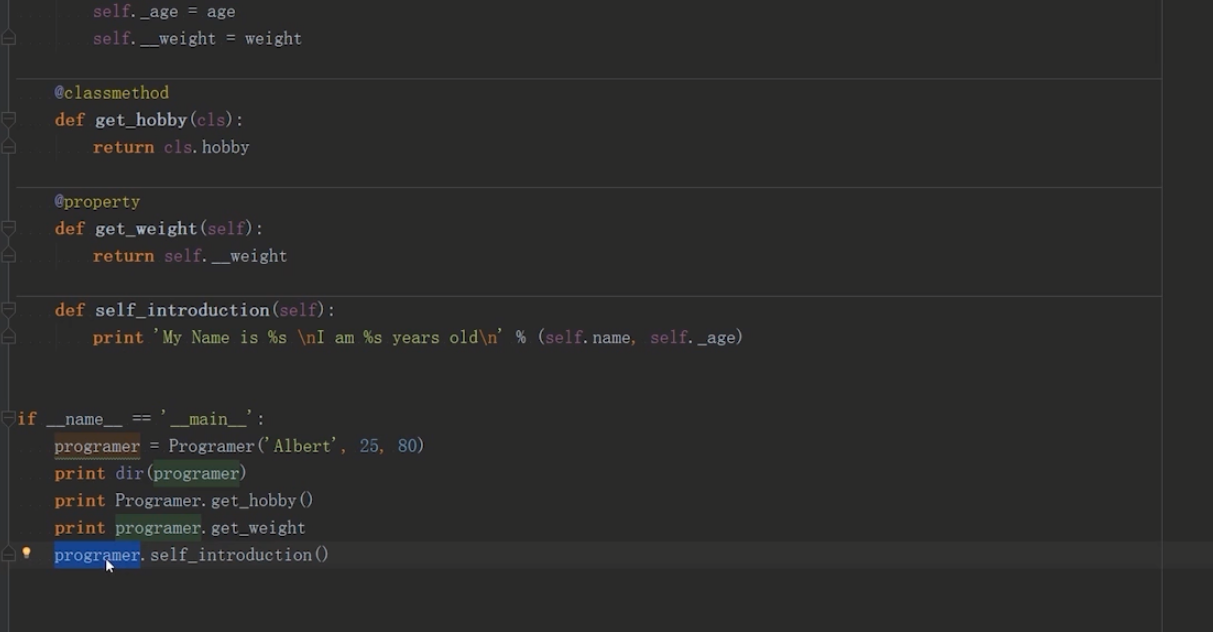Click 'self.name' in the print tuple
This screenshot has height=632, width=1213.
click(x=587, y=338)
